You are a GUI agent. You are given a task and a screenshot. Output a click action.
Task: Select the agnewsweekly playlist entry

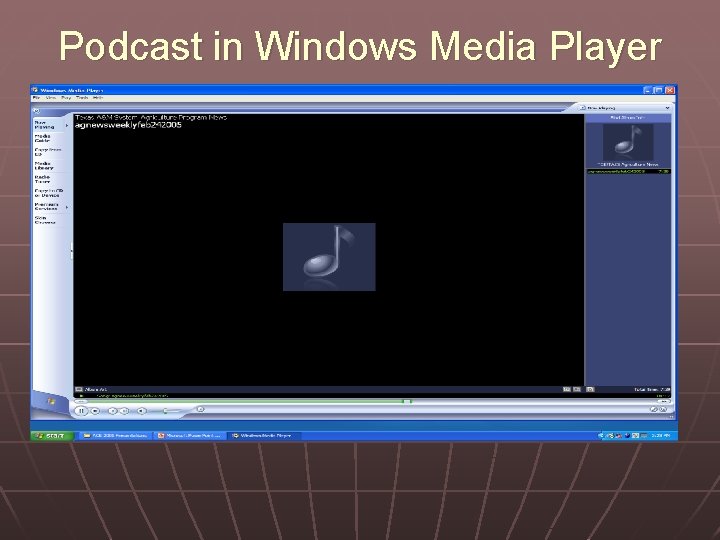(628, 171)
